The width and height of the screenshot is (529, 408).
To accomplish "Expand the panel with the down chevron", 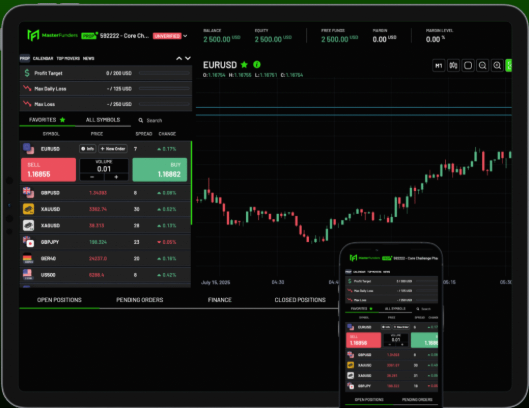I will 188,58.
